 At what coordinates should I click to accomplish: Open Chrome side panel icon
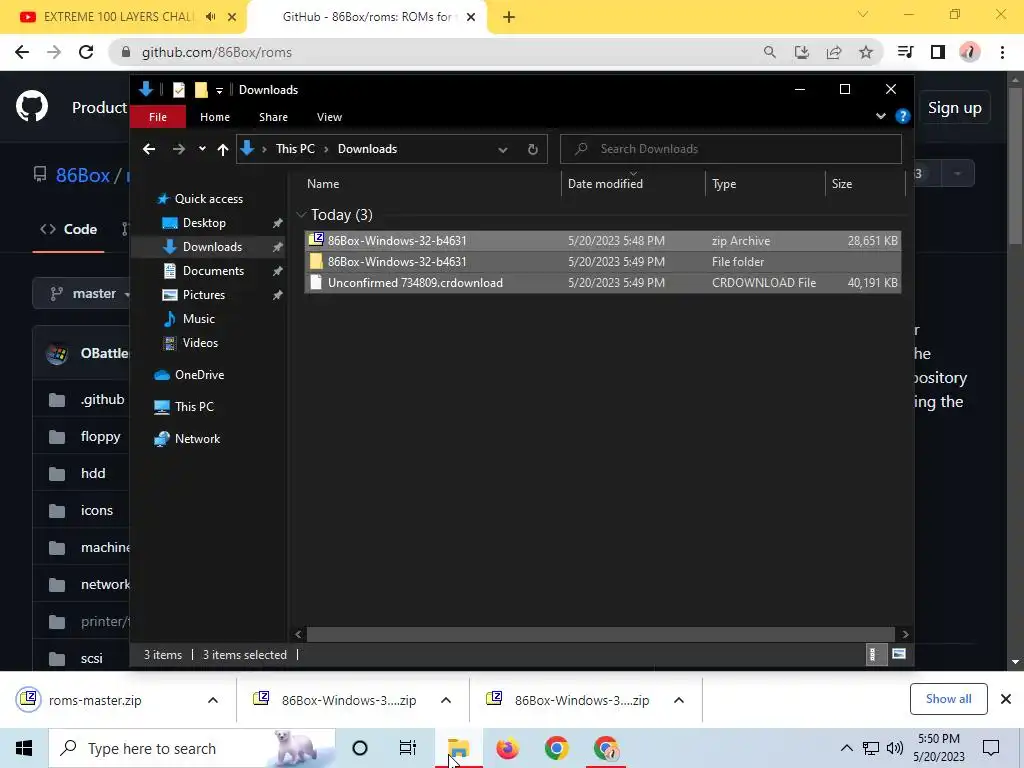pos(938,52)
